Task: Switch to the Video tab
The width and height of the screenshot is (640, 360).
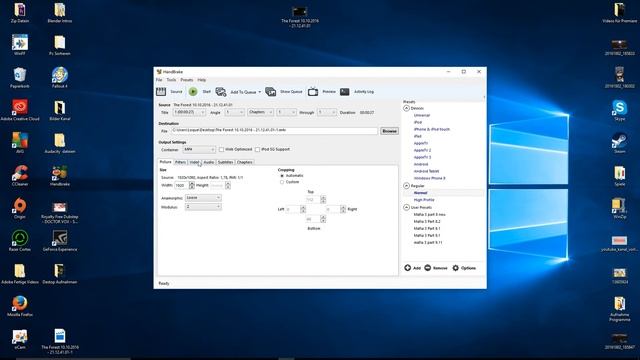Action: (194, 162)
